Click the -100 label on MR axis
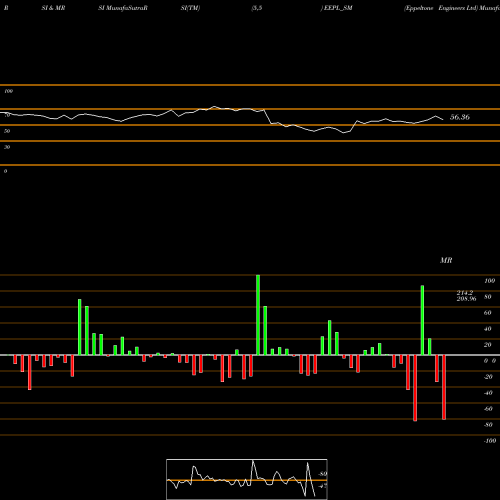This screenshot has width=500, height=500. click(x=490, y=441)
